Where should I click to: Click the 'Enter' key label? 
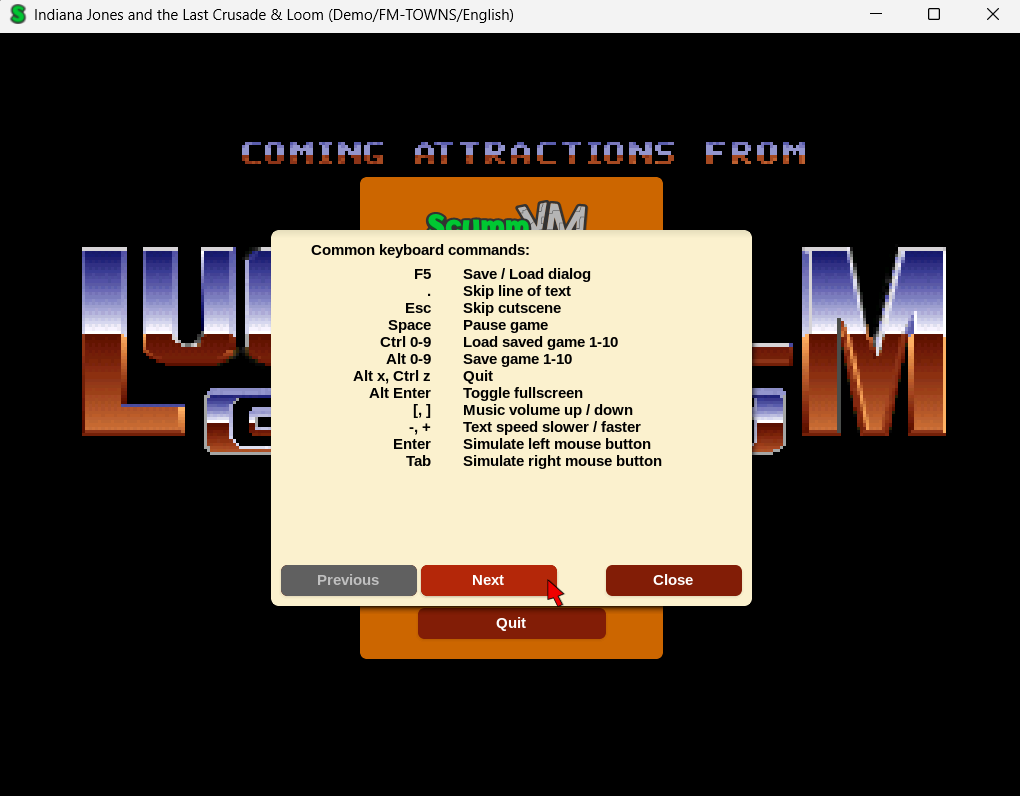click(x=412, y=444)
